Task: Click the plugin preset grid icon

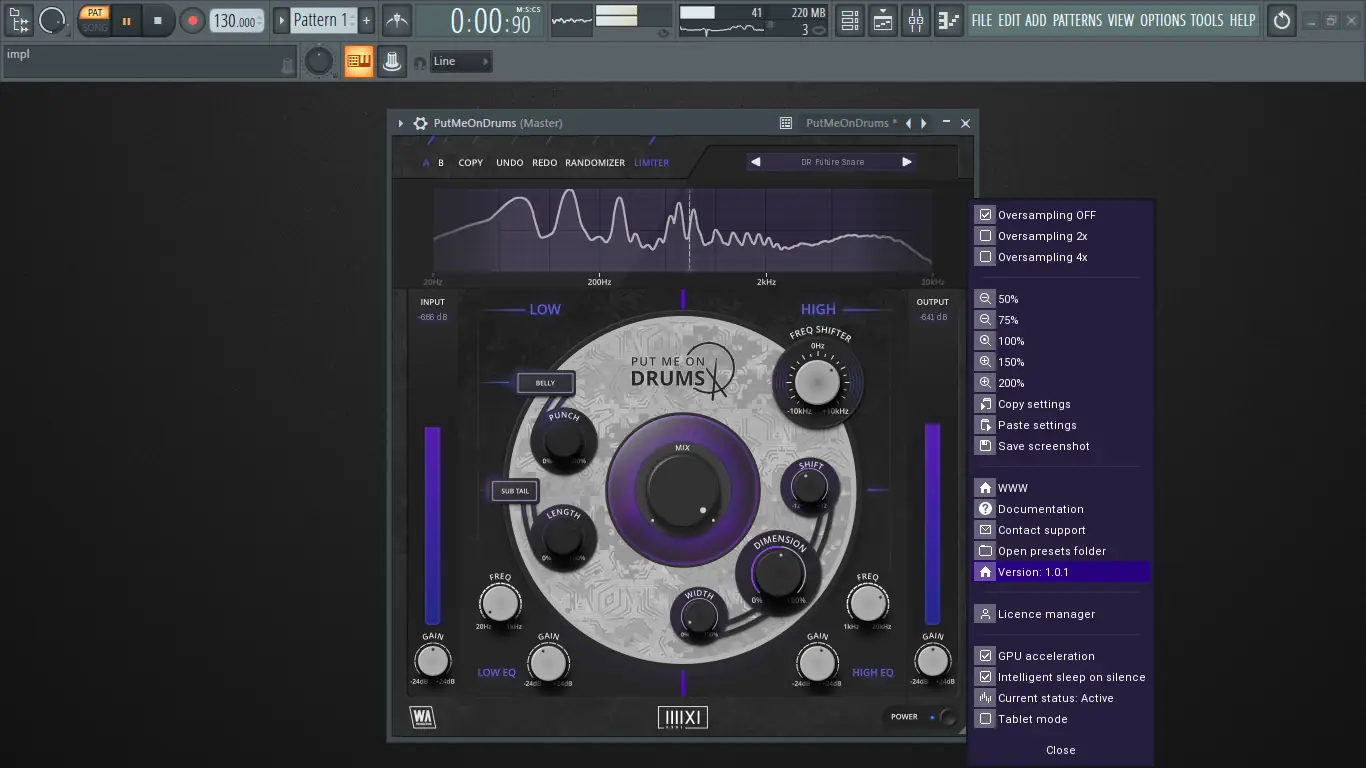Action: [786, 123]
